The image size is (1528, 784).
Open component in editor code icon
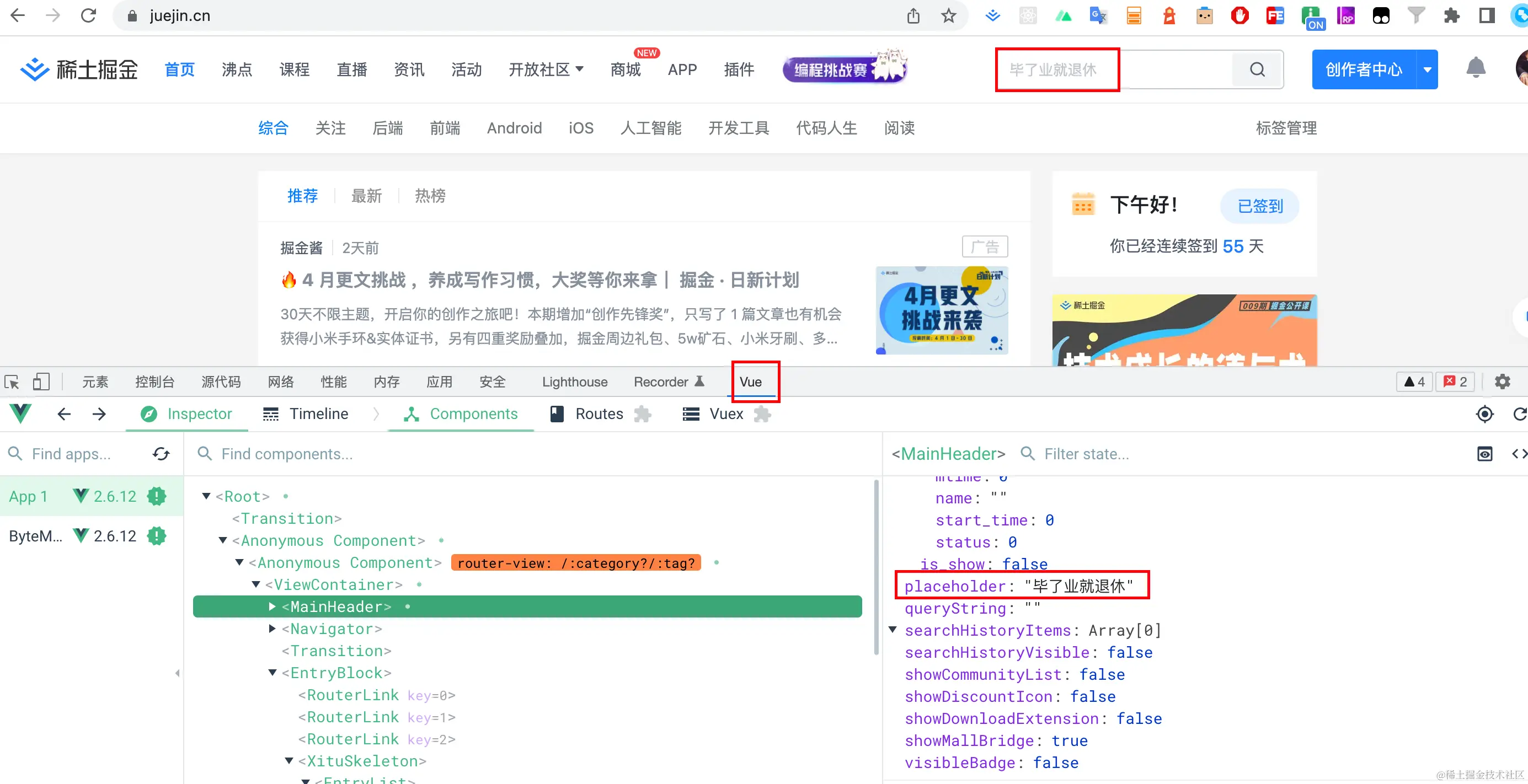[x=1519, y=454]
